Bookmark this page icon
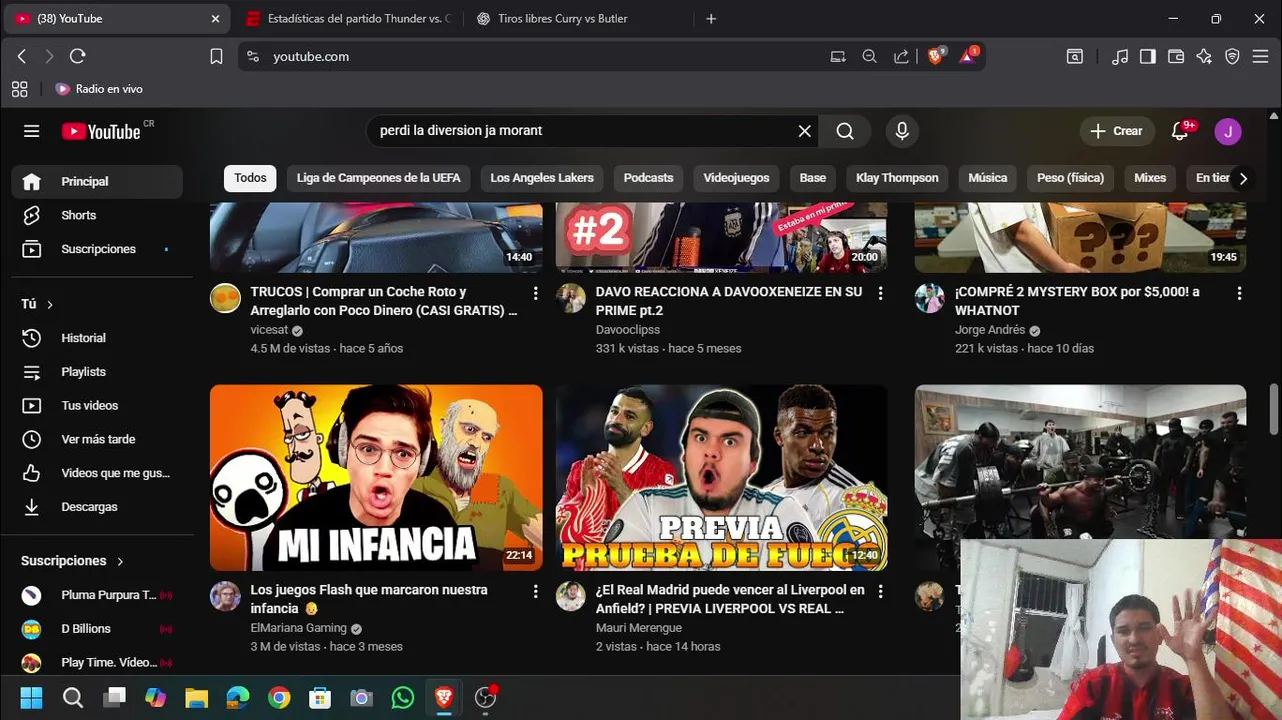1282x720 pixels. click(x=216, y=57)
